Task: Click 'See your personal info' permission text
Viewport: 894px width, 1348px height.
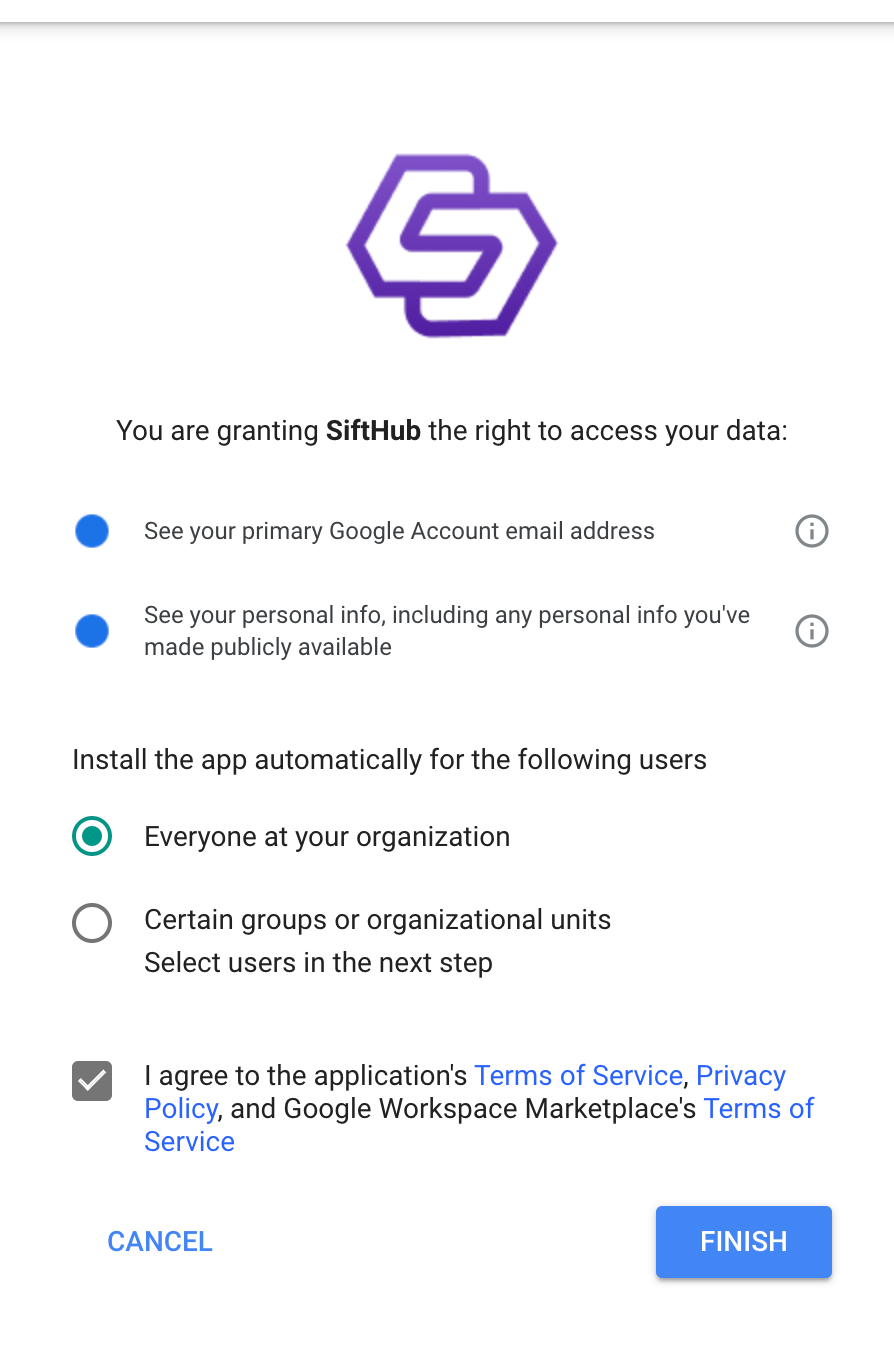Action: (x=446, y=616)
